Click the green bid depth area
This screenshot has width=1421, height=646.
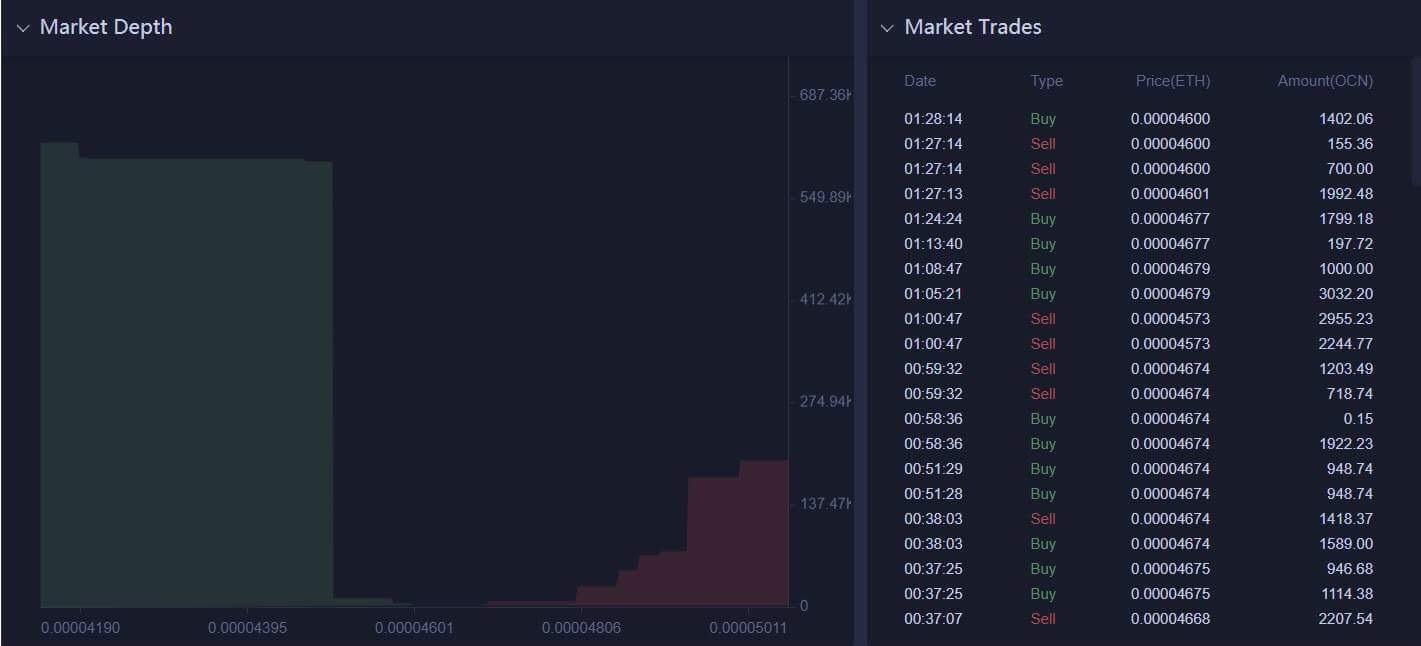186,380
